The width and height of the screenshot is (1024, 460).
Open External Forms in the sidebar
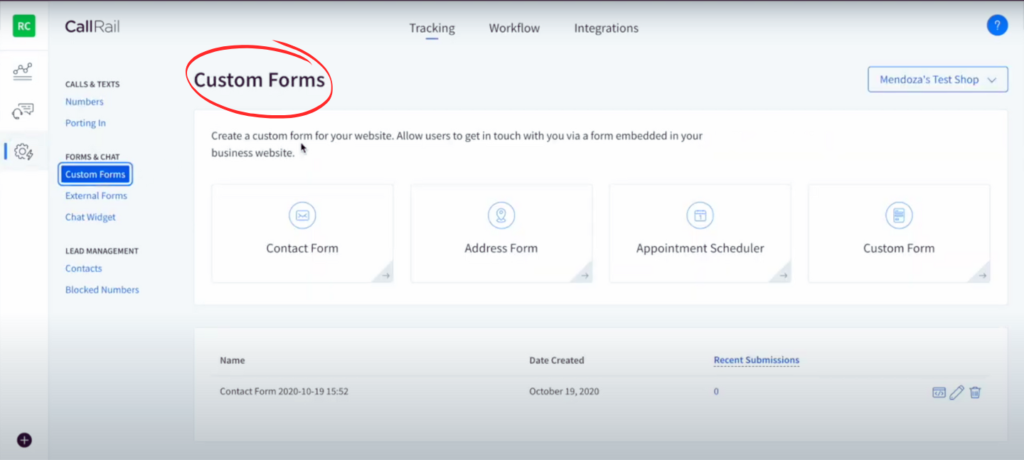tap(96, 196)
